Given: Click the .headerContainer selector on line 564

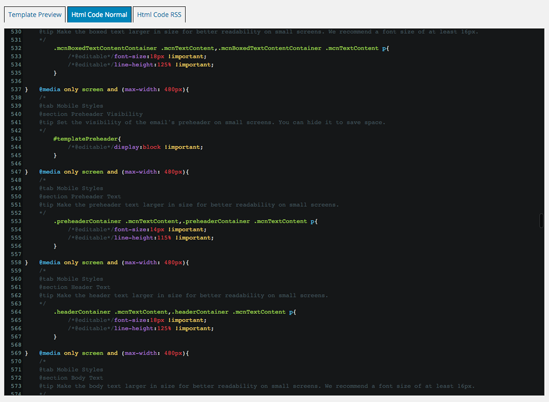Looking at the screenshot, I should 82,312.
